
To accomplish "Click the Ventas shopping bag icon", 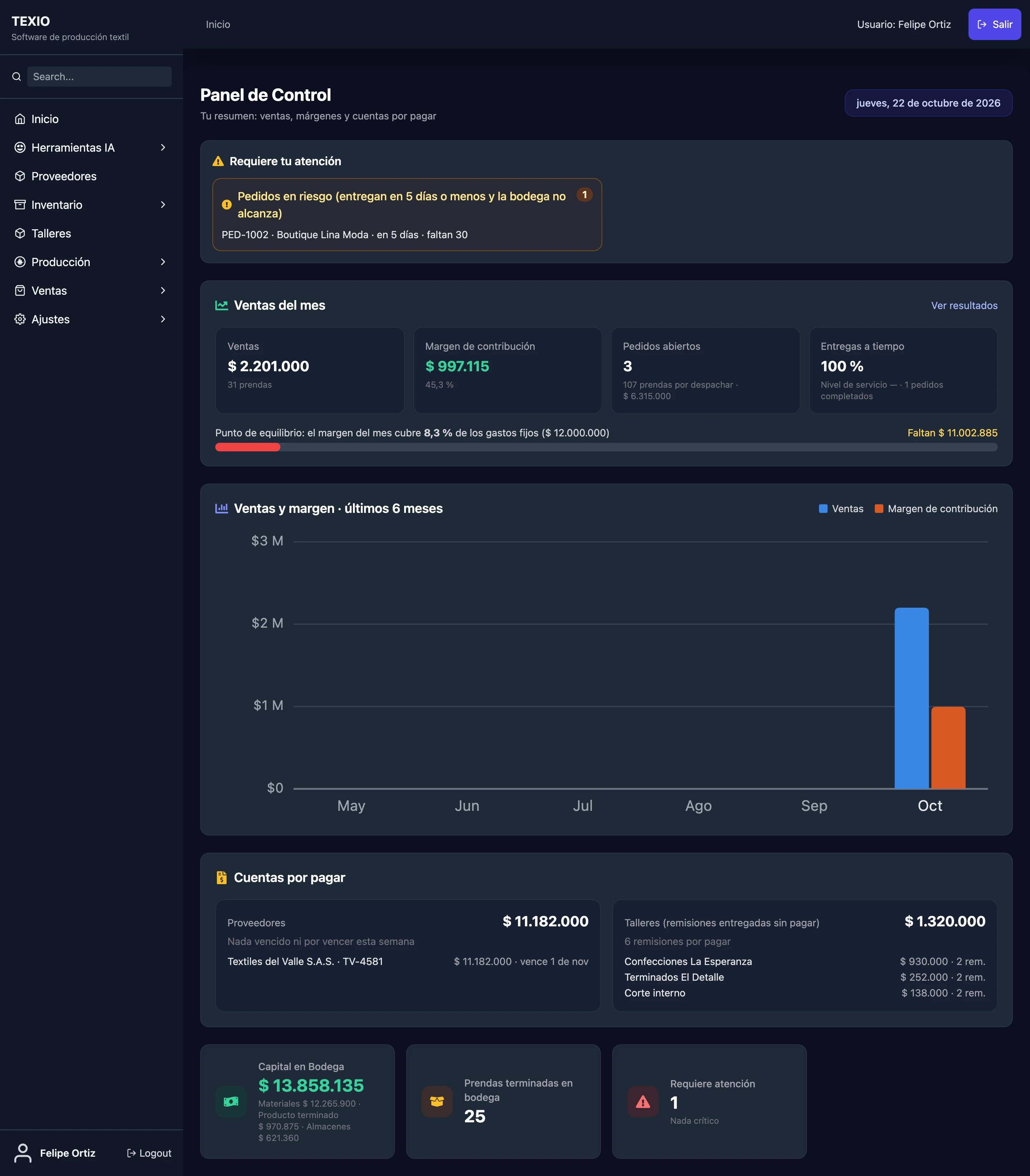I will point(20,291).
